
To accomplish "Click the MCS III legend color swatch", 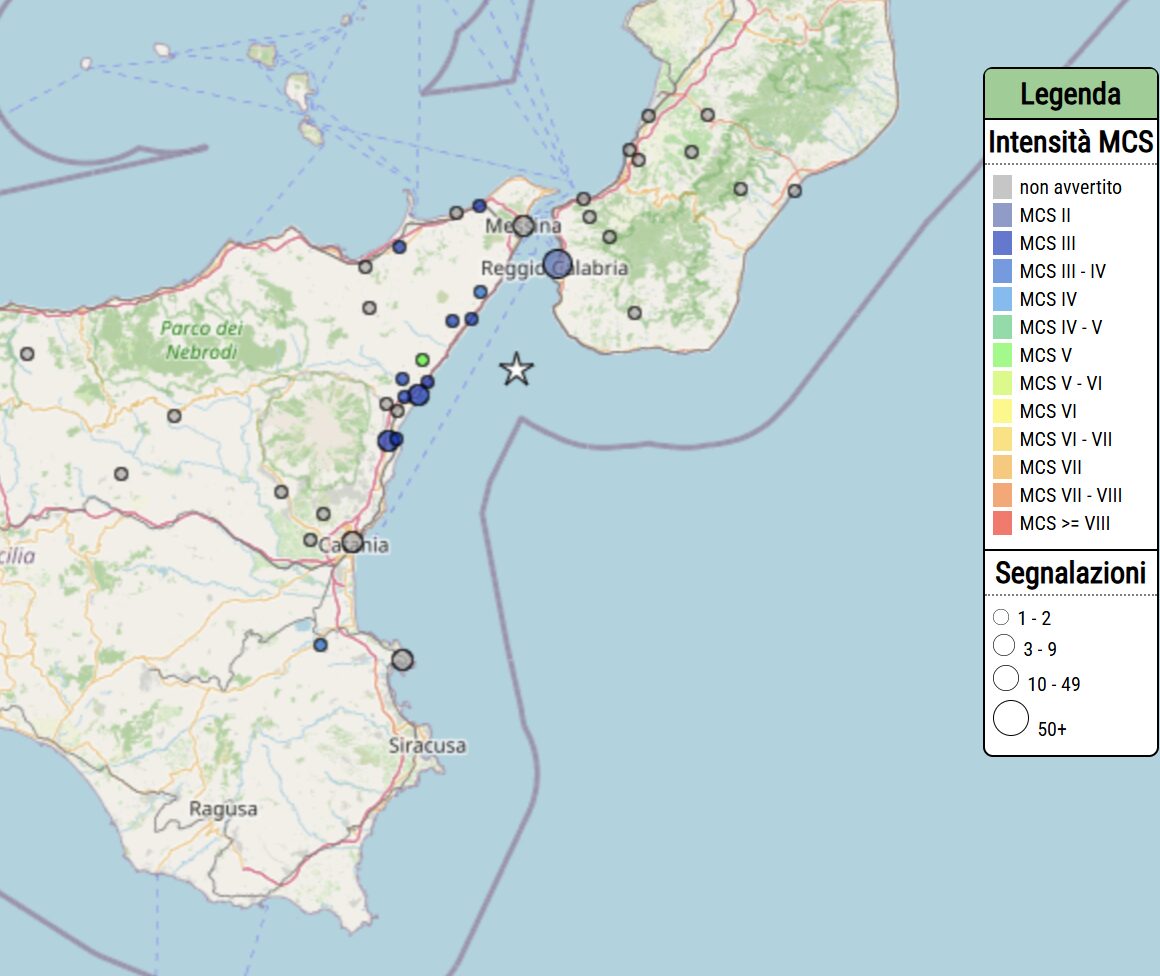I will pyautogui.click(x=1002, y=243).
